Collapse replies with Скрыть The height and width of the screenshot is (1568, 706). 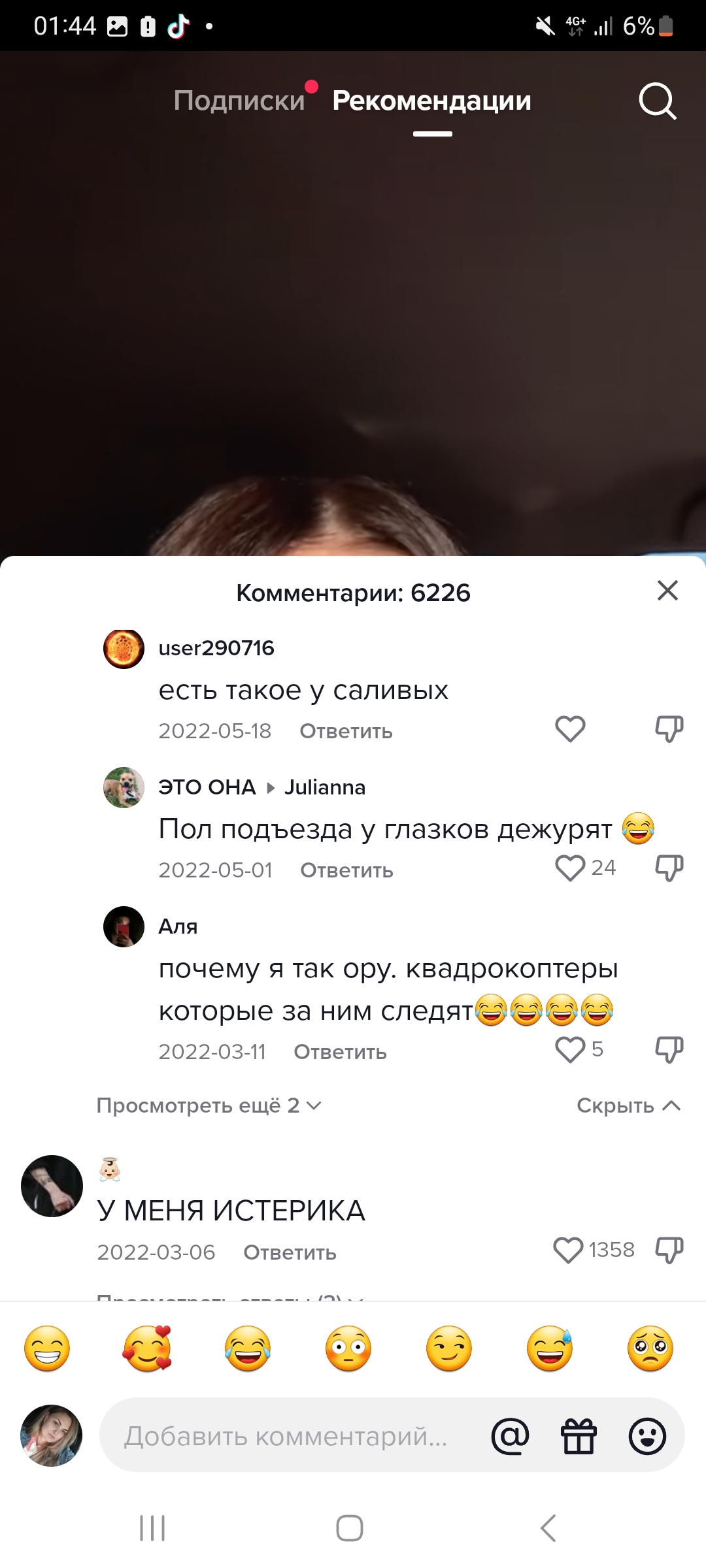click(x=629, y=1105)
